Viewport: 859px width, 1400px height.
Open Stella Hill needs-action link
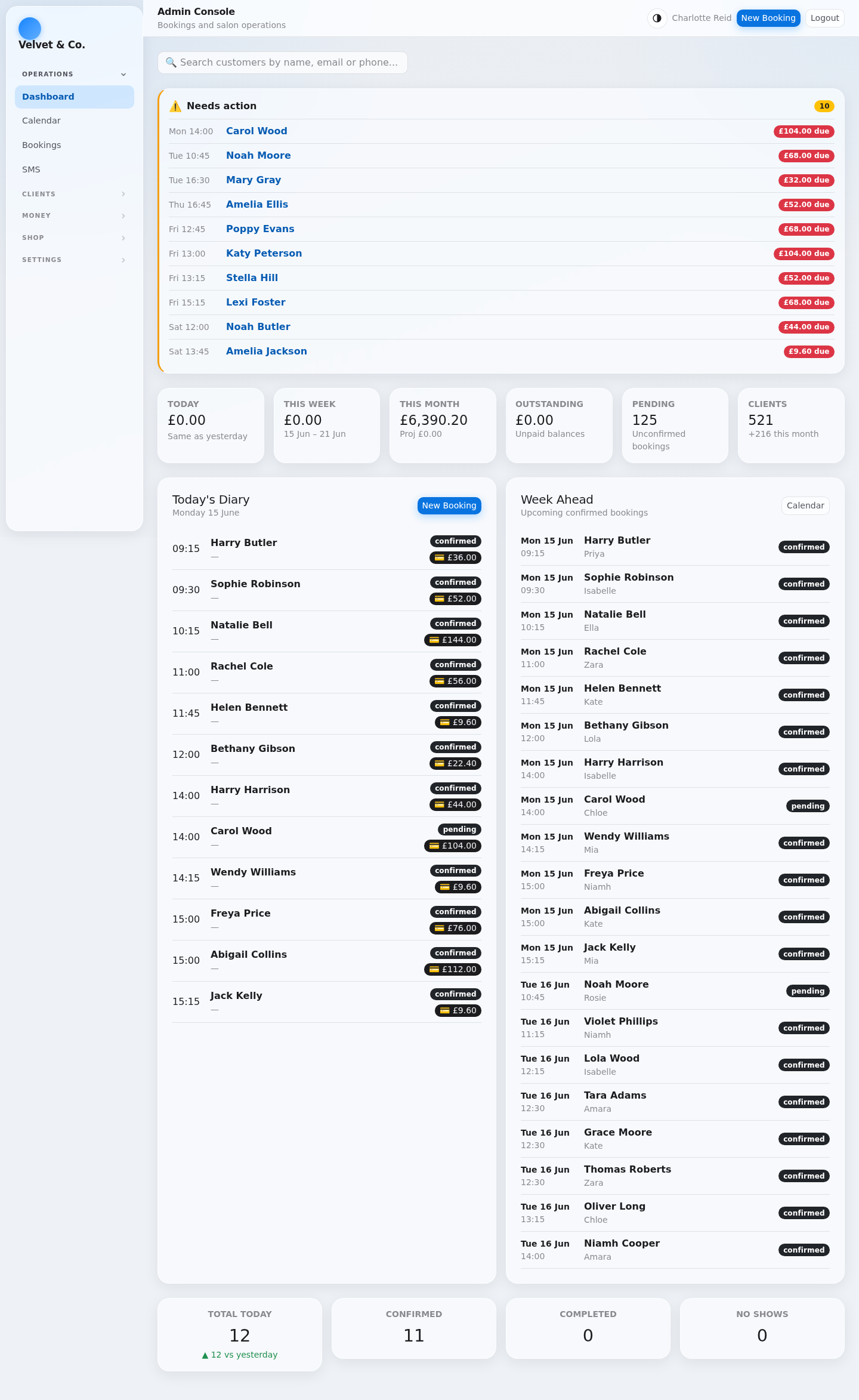coord(252,277)
